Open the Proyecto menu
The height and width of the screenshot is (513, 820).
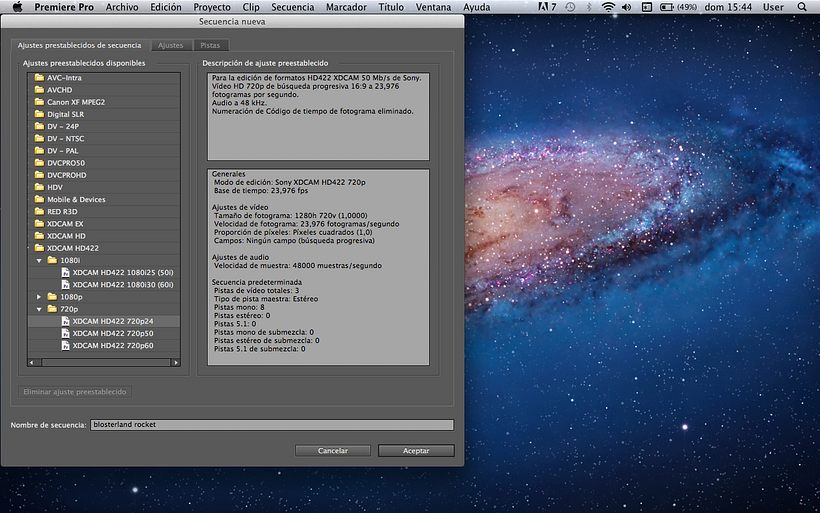[x=212, y=7]
